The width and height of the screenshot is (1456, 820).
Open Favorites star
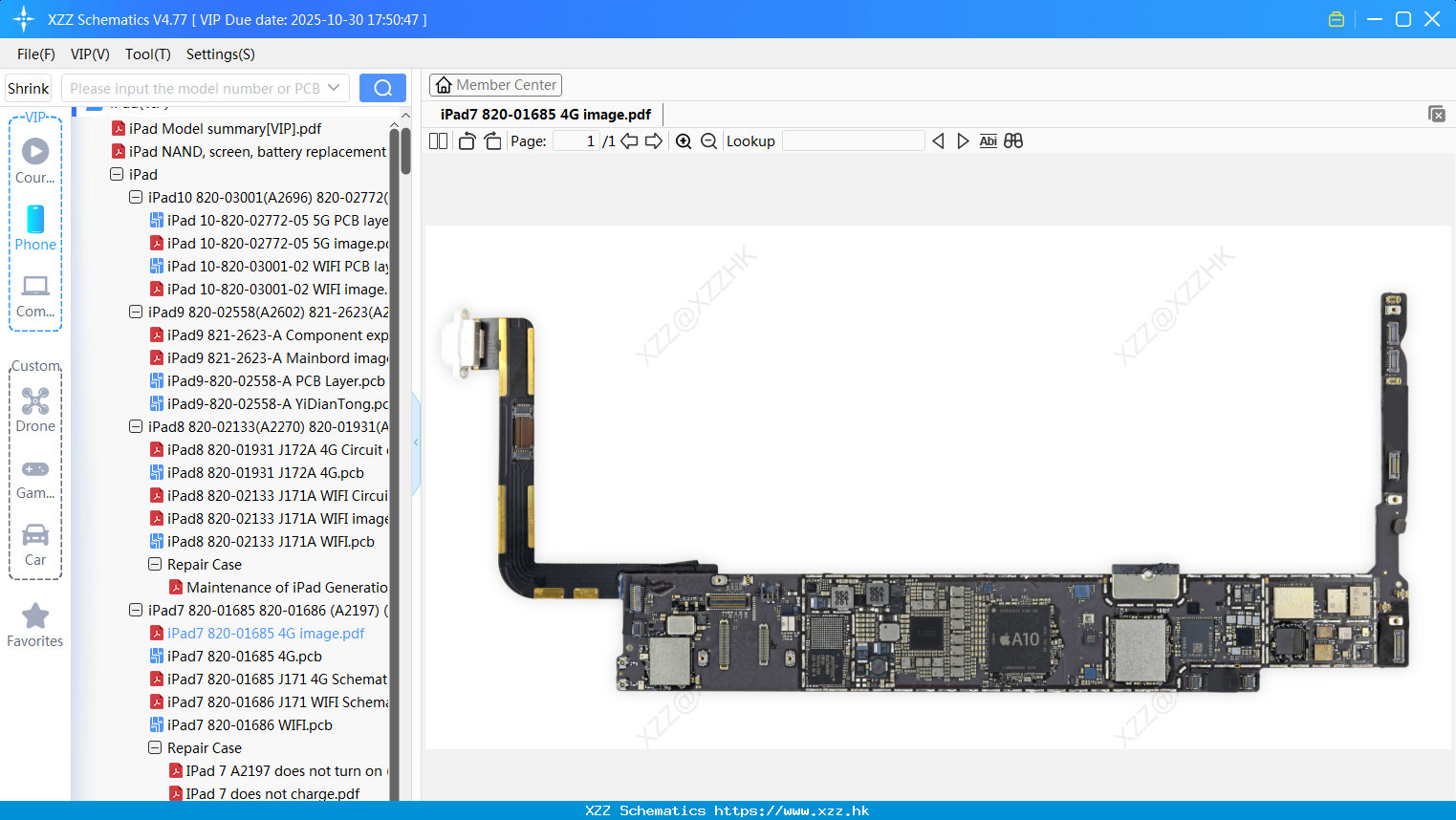coord(35,615)
